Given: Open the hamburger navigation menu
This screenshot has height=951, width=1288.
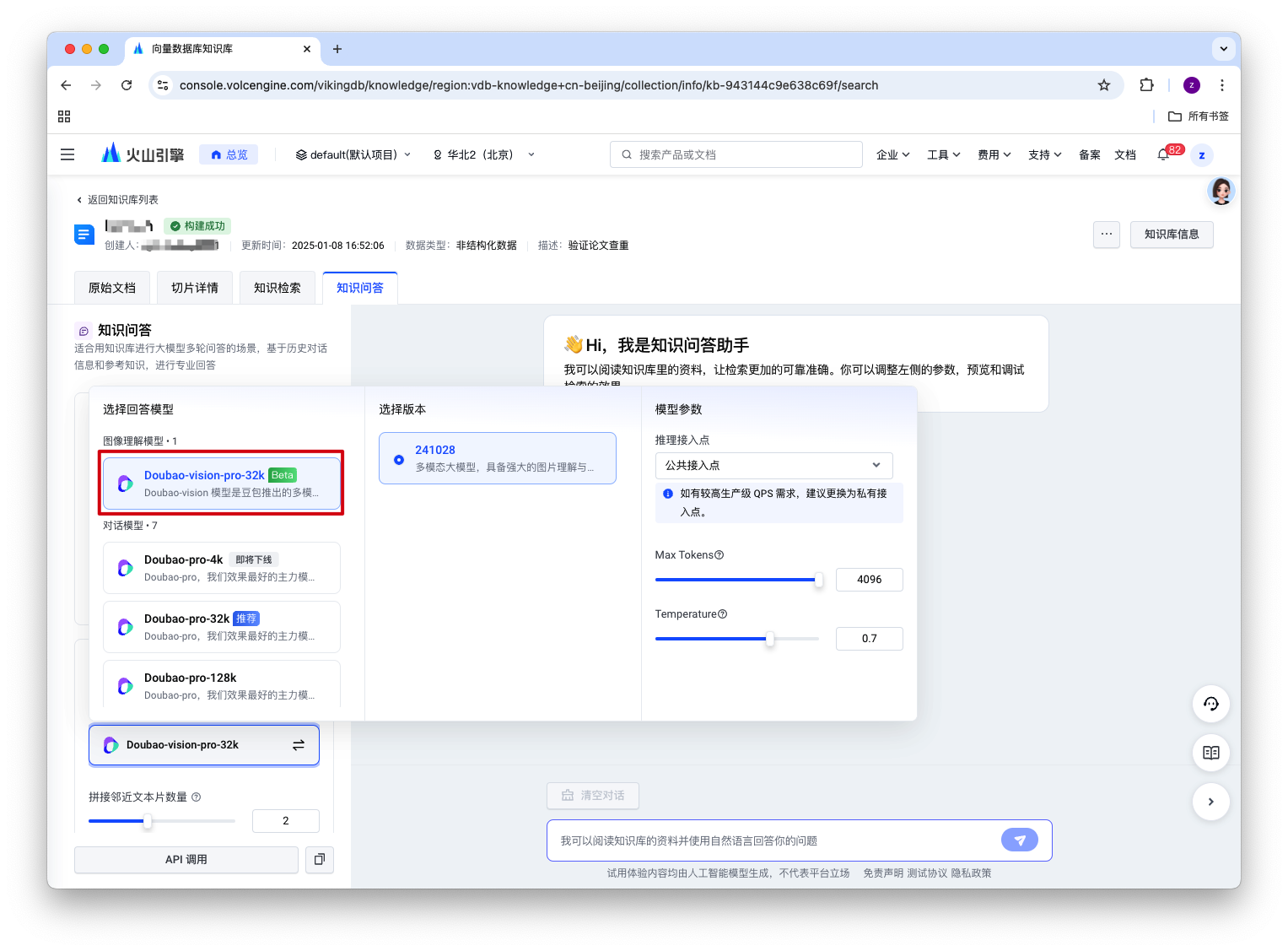Looking at the screenshot, I should (67, 154).
